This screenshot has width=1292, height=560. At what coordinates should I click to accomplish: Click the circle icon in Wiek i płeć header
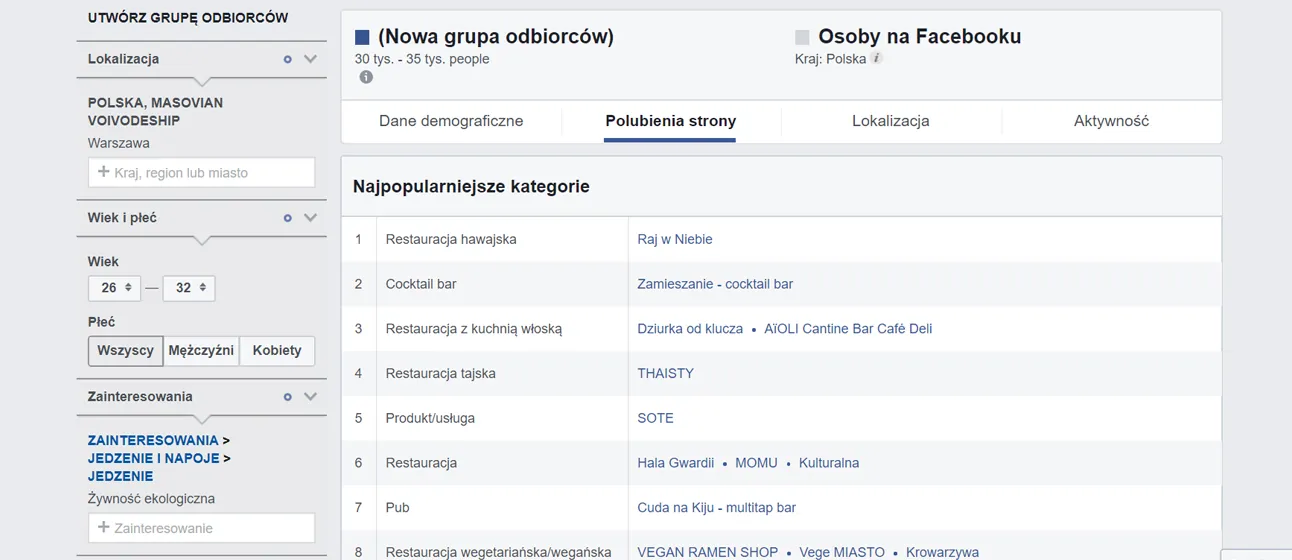(288, 218)
